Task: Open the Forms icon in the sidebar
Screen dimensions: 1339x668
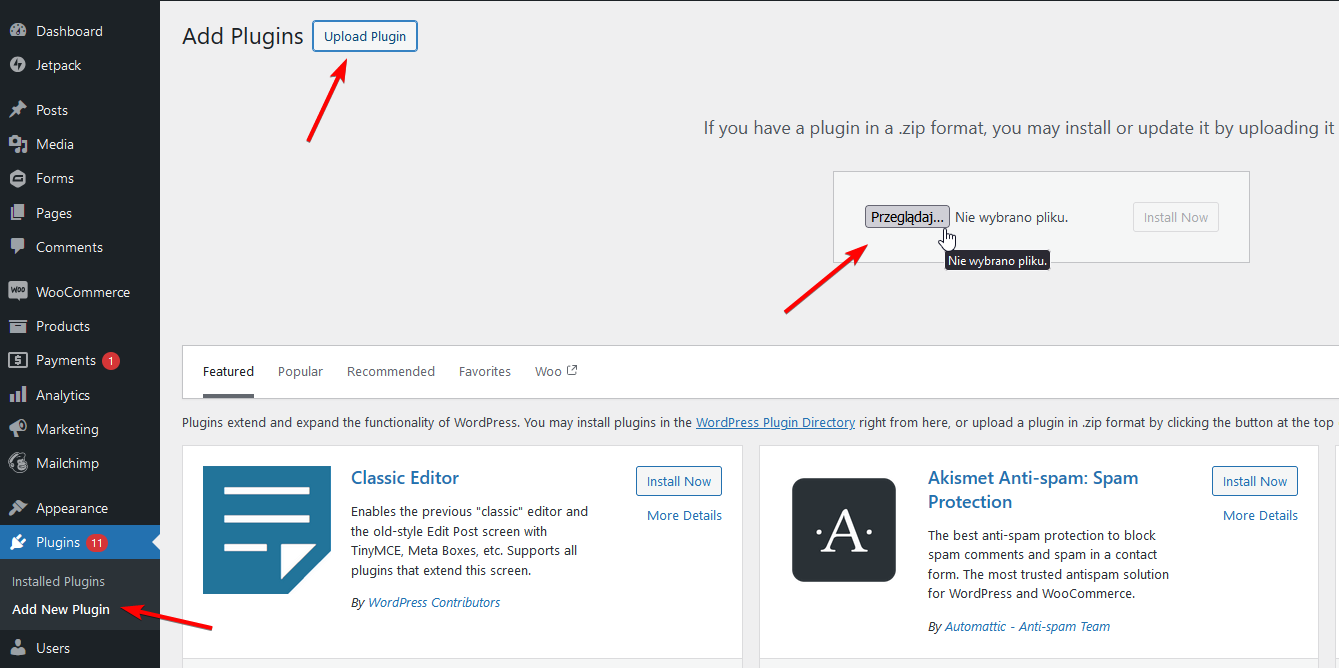Action: [18, 178]
